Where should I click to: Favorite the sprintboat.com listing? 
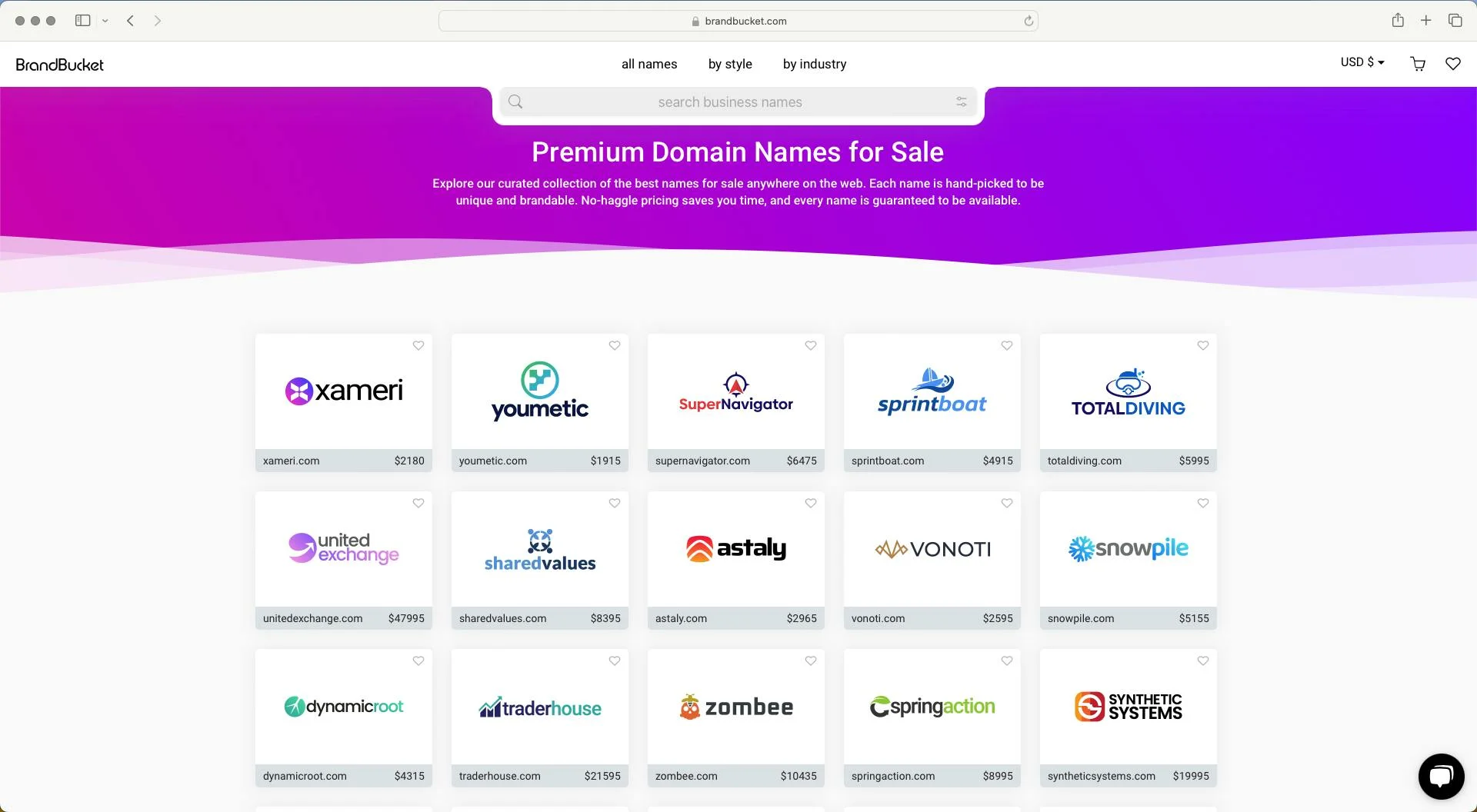pos(1007,345)
